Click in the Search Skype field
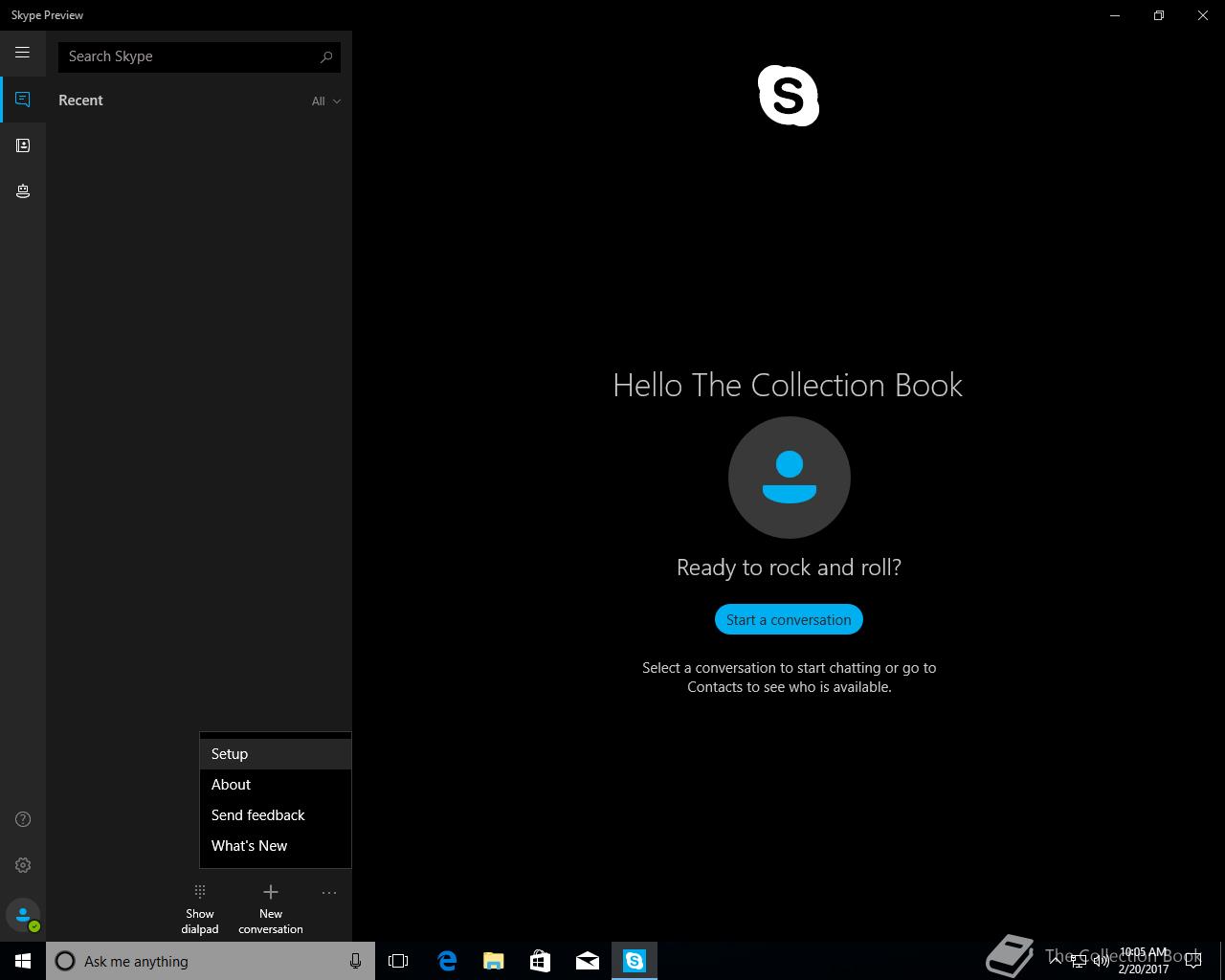 click(x=199, y=56)
